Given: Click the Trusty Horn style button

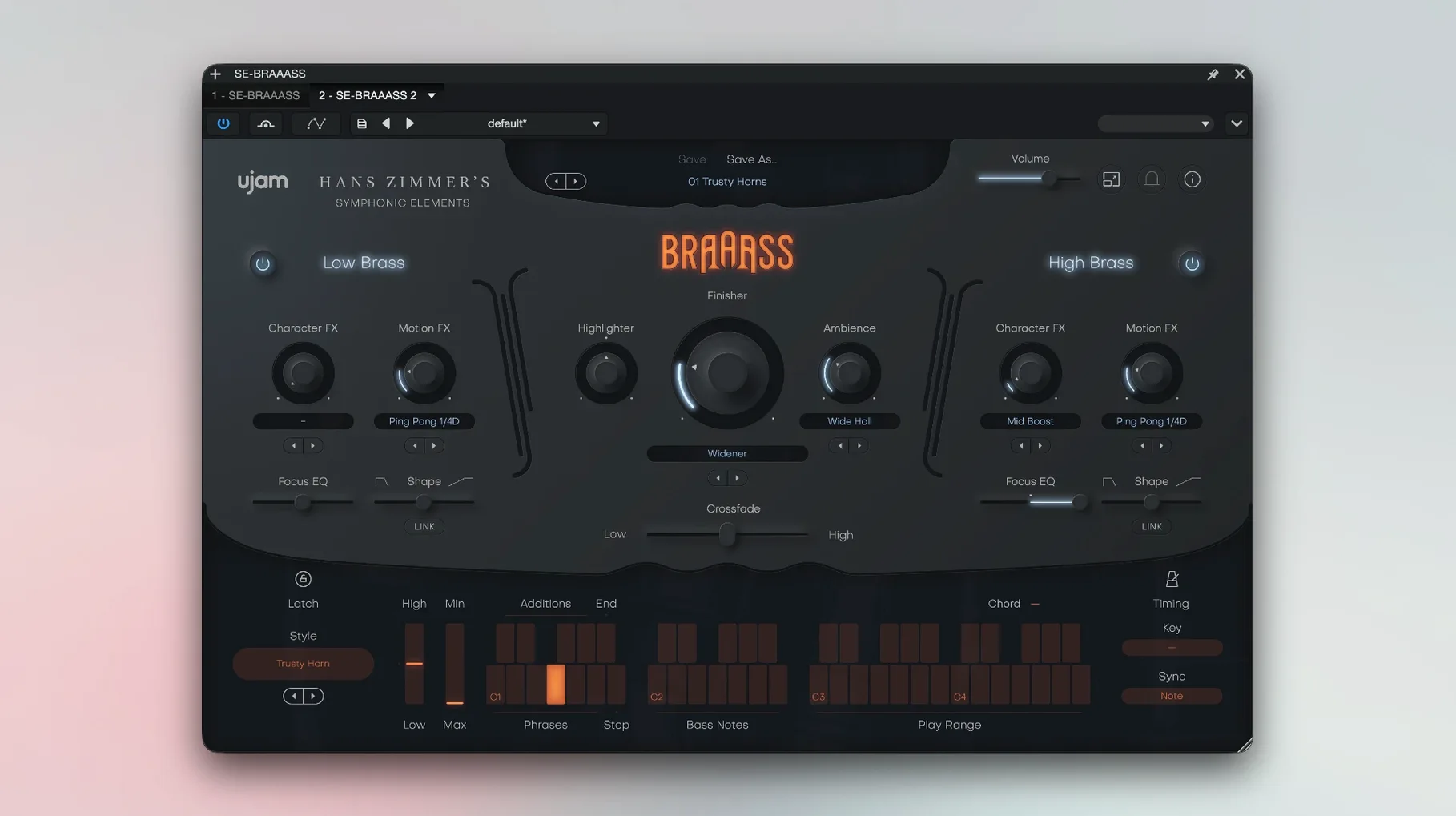Looking at the screenshot, I should tap(303, 664).
